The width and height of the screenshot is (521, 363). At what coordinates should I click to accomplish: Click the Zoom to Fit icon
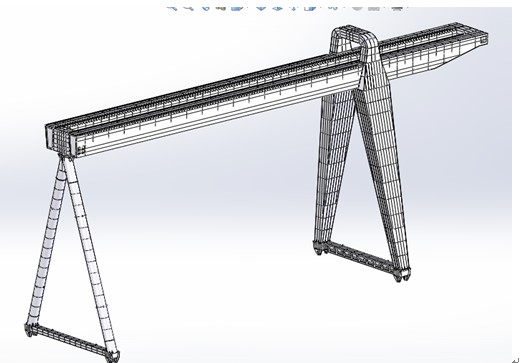pos(172,7)
